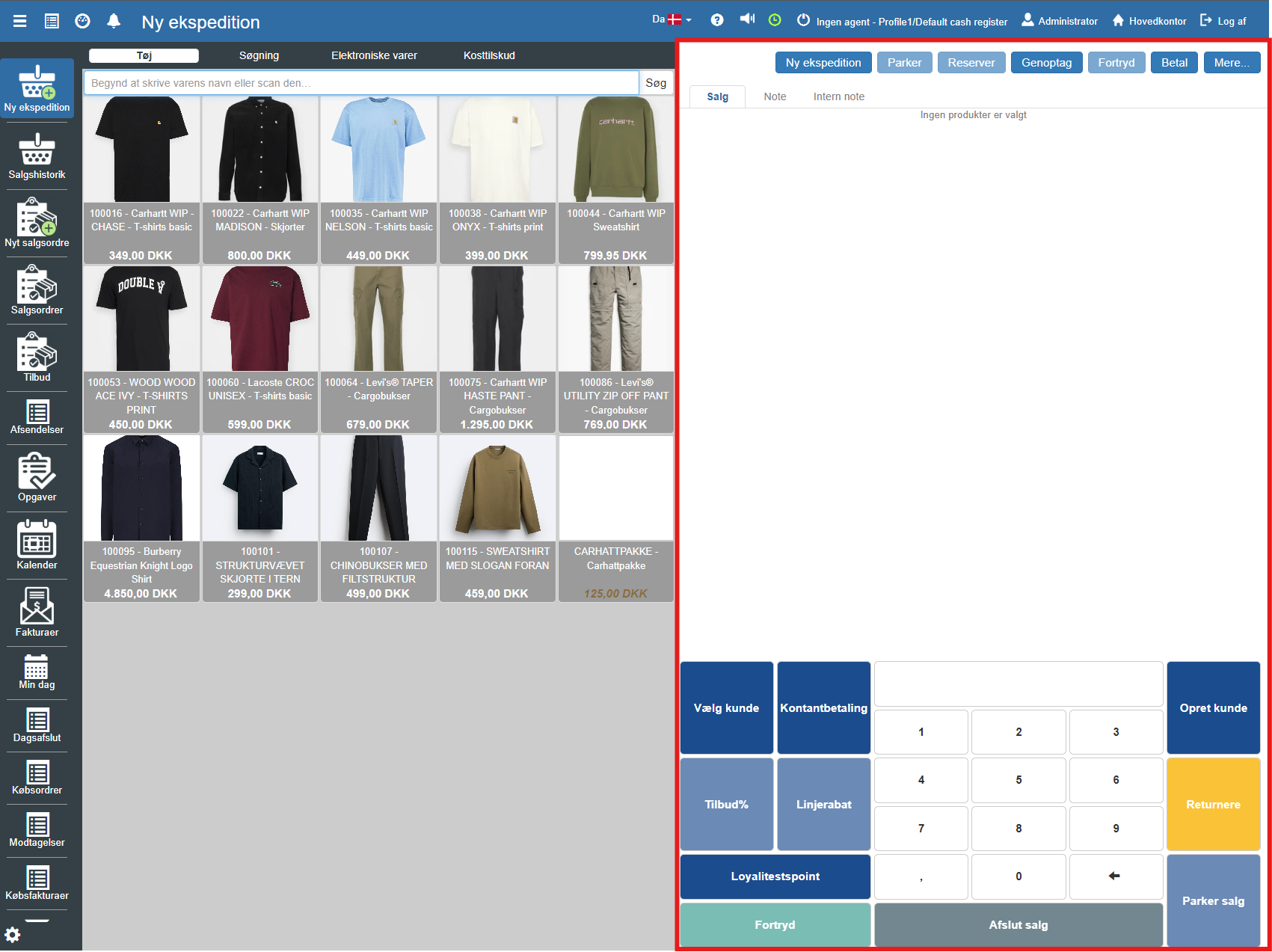1272x952 pixels.
Task: Open Tilbud in the sidebar
Action: coord(37,358)
